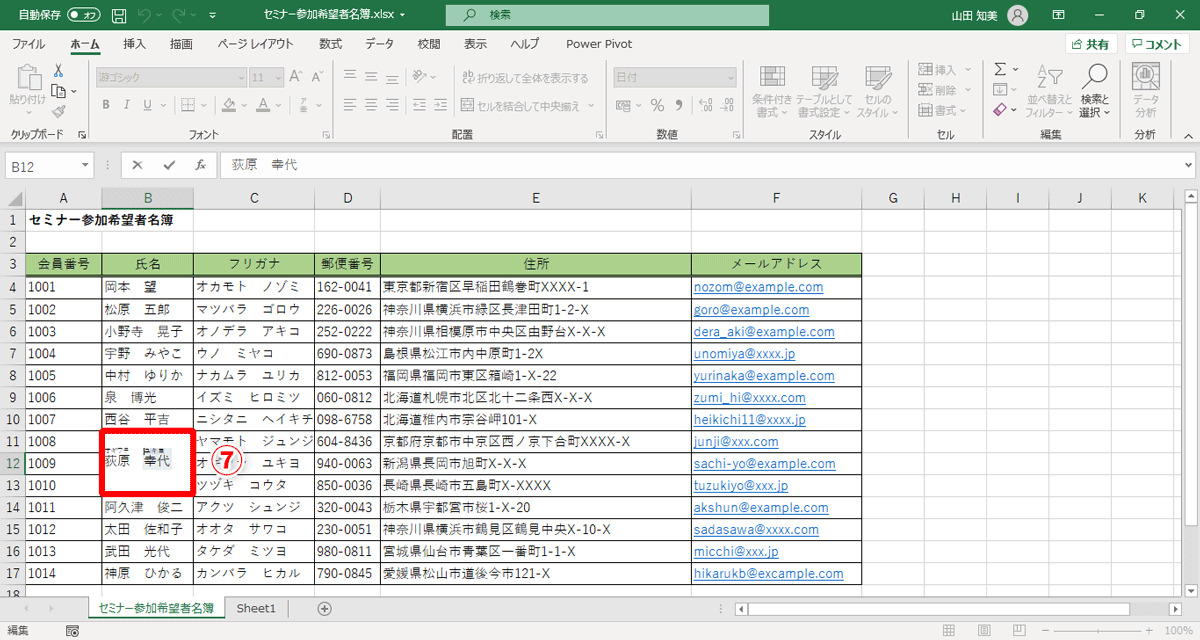Click the Save icon in title bar
This screenshot has height=640, width=1200.
[119, 16]
